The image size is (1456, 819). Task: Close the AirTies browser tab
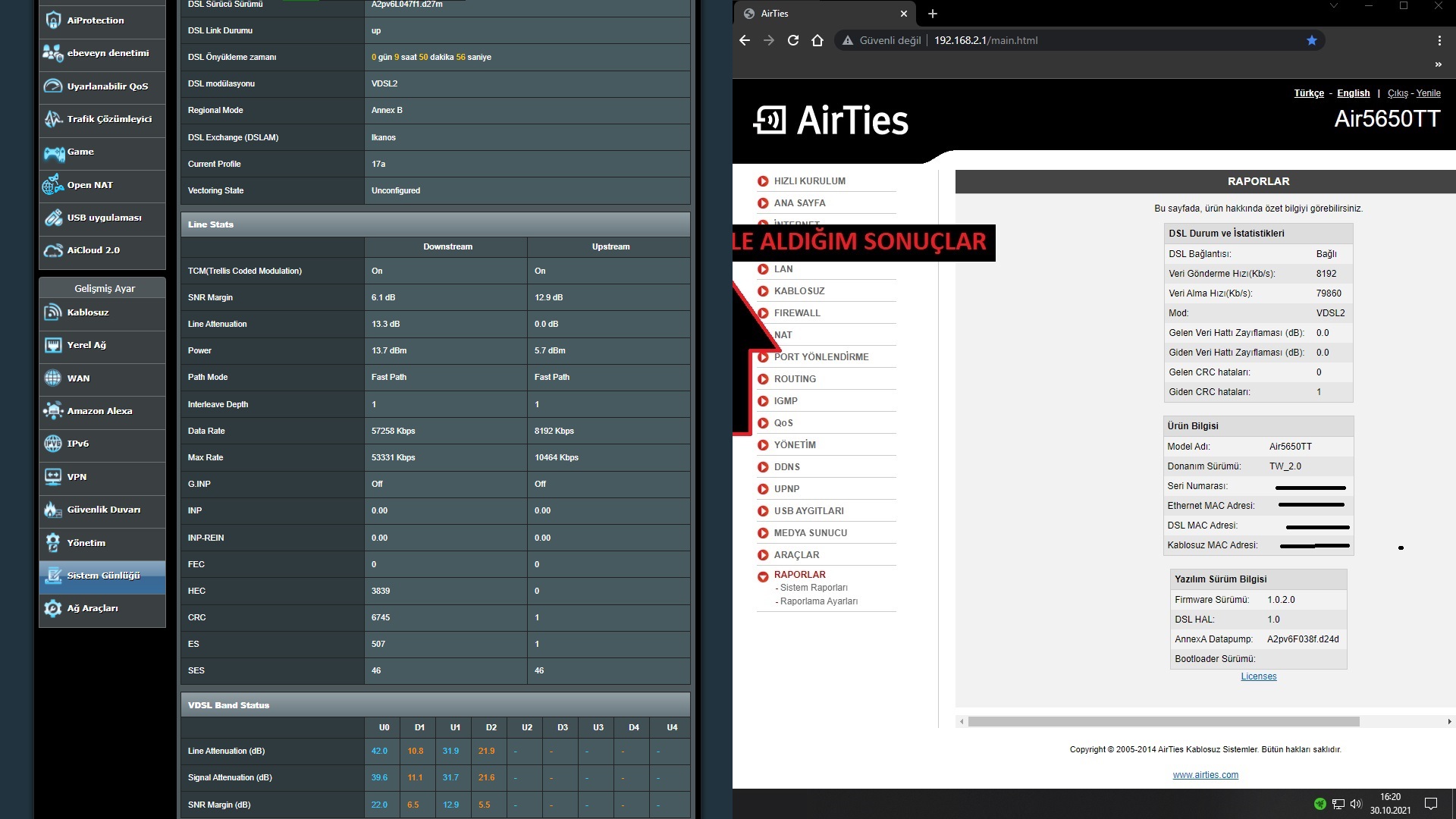[904, 14]
